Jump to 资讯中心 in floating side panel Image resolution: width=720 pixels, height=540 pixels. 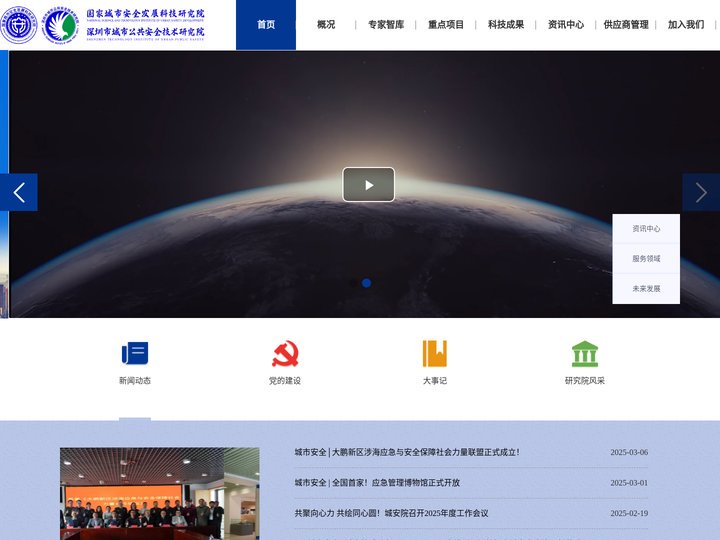(646, 229)
